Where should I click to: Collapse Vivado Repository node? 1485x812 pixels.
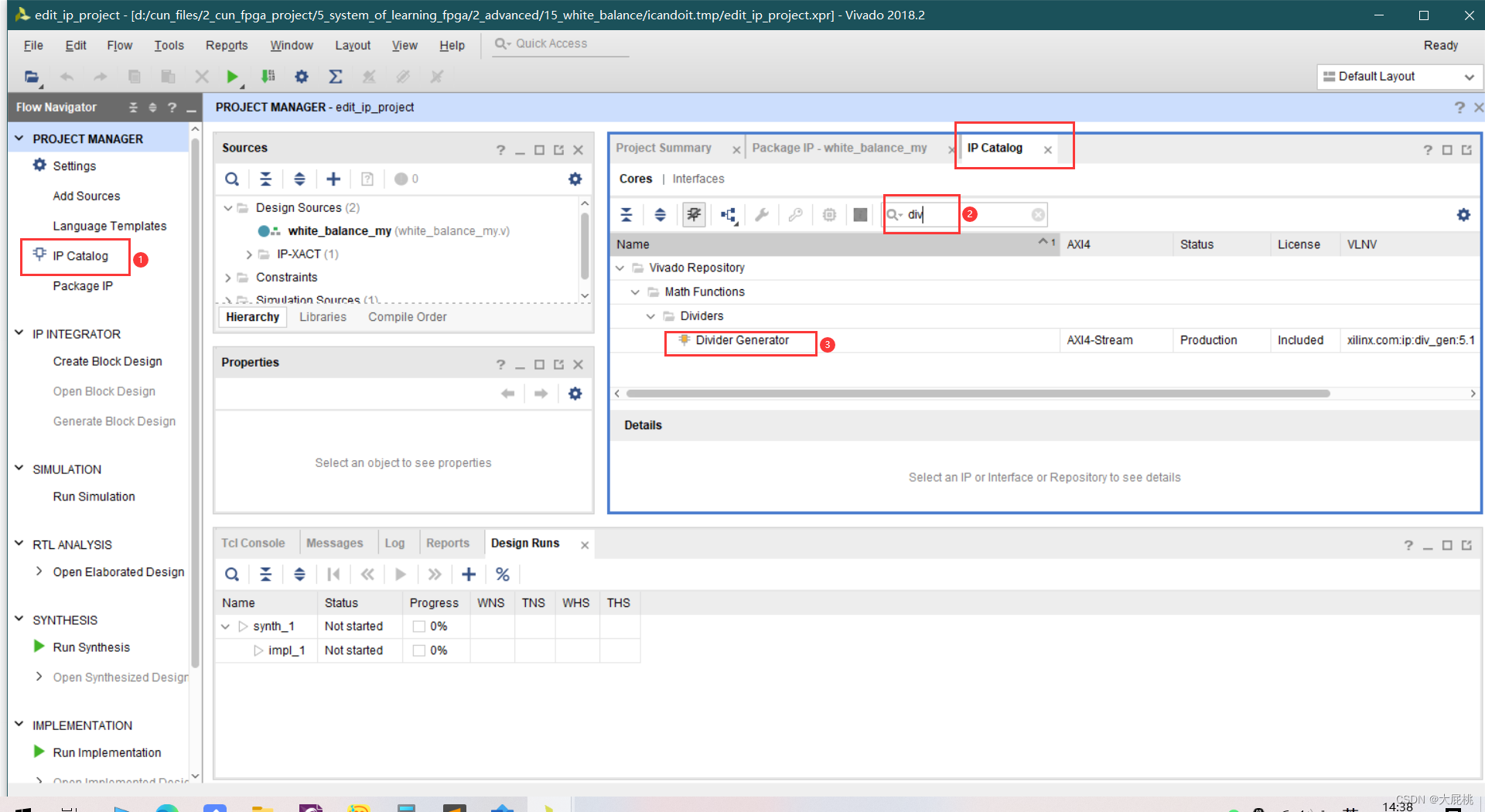click(x=620, y=268)
